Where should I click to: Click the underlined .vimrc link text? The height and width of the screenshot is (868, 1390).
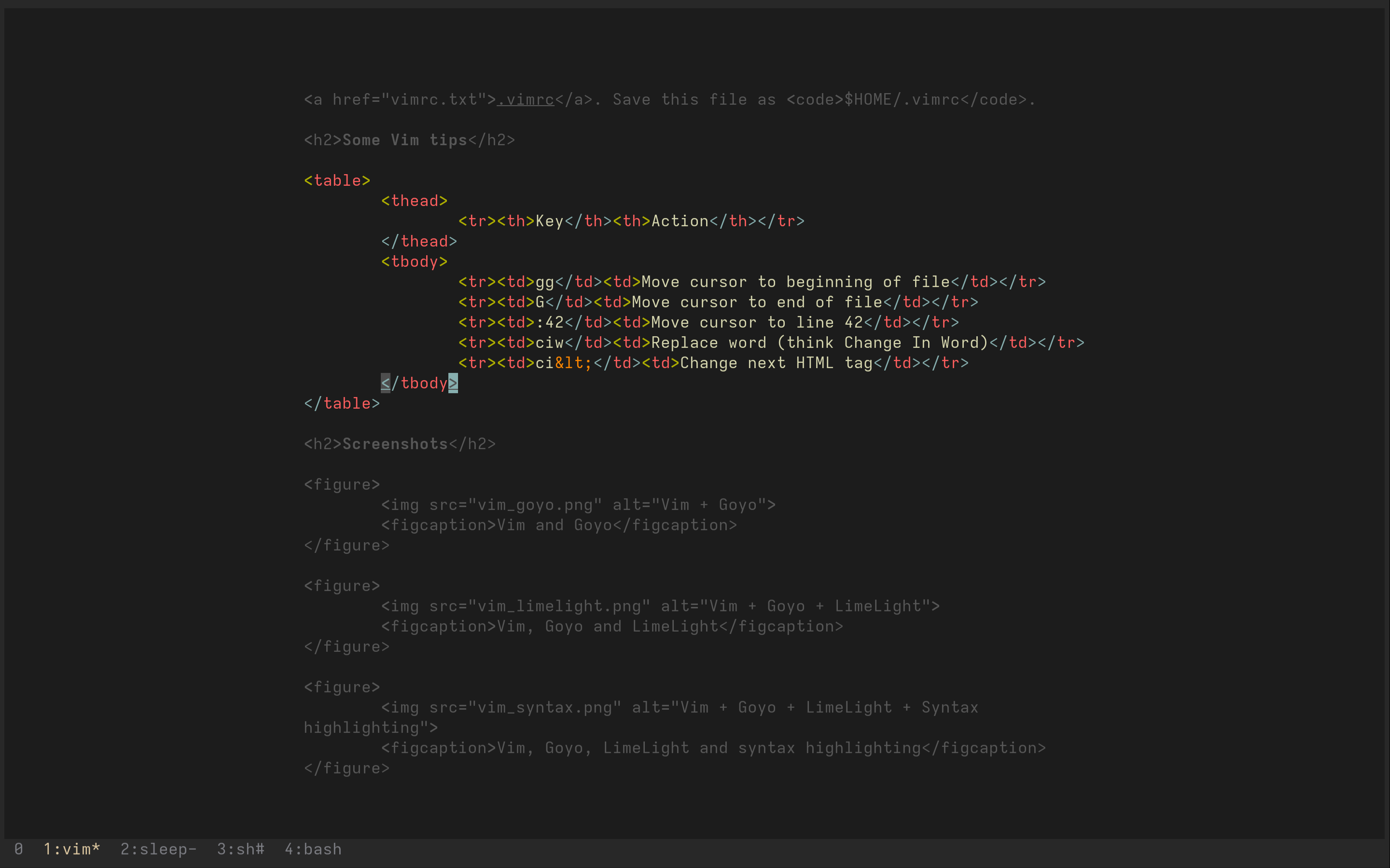(x=525, y=100)
